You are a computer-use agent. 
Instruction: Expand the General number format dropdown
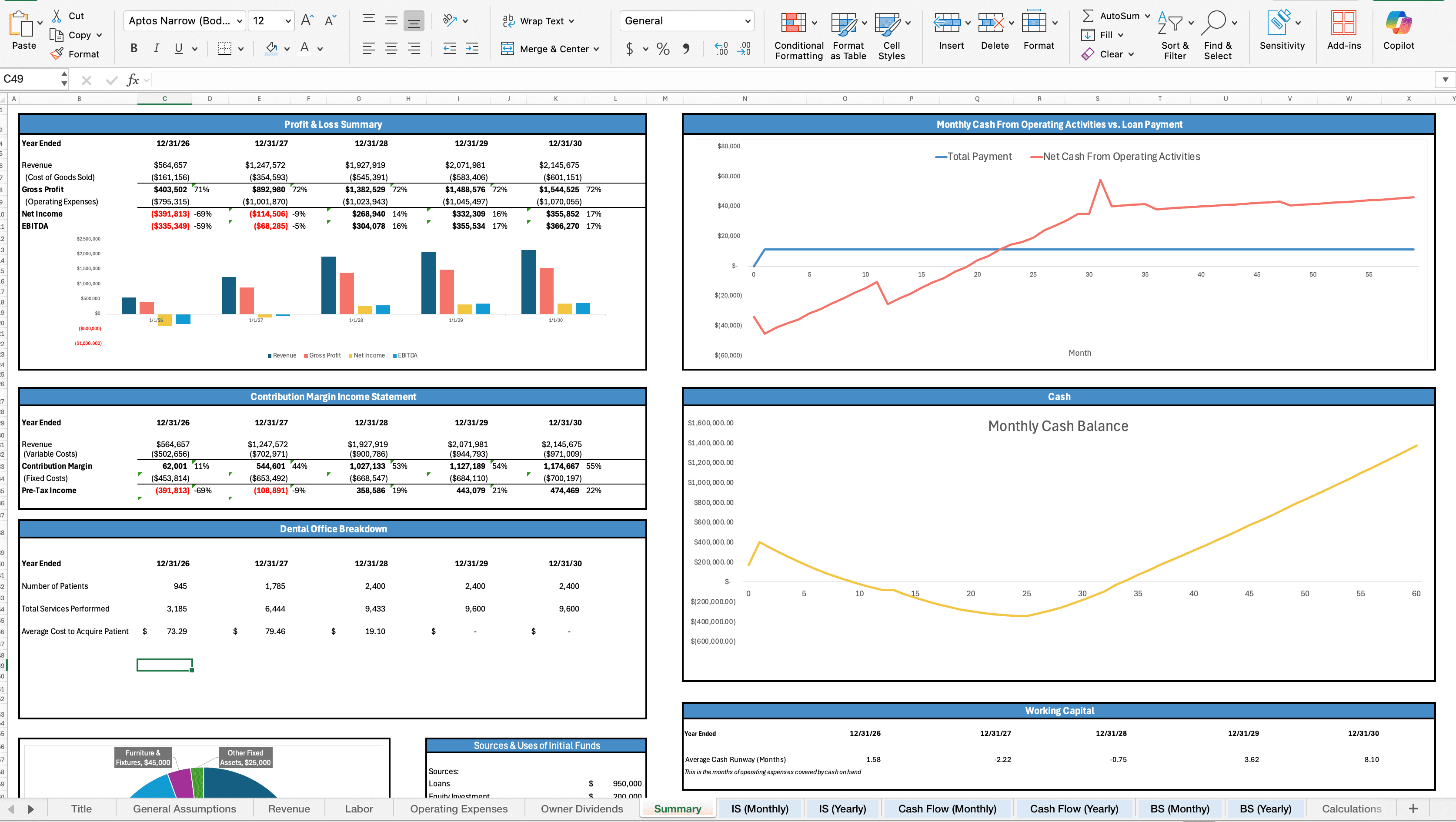coord(747,21)
